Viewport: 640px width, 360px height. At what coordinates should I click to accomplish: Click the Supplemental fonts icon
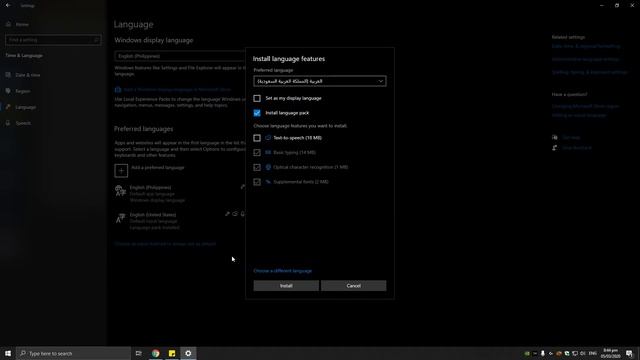click(268, 182)
